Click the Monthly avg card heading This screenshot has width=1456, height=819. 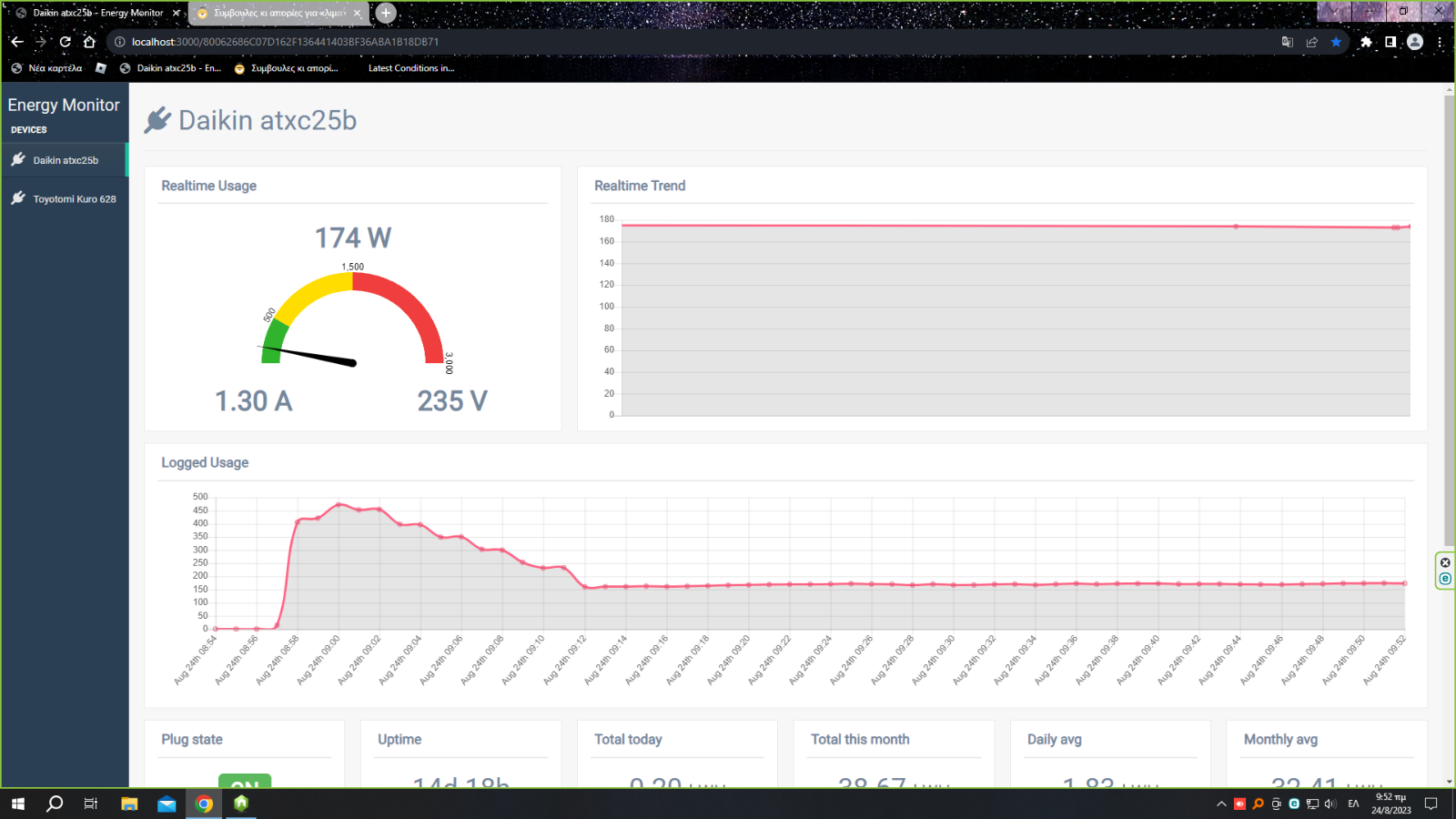(x=1280, y=740)
